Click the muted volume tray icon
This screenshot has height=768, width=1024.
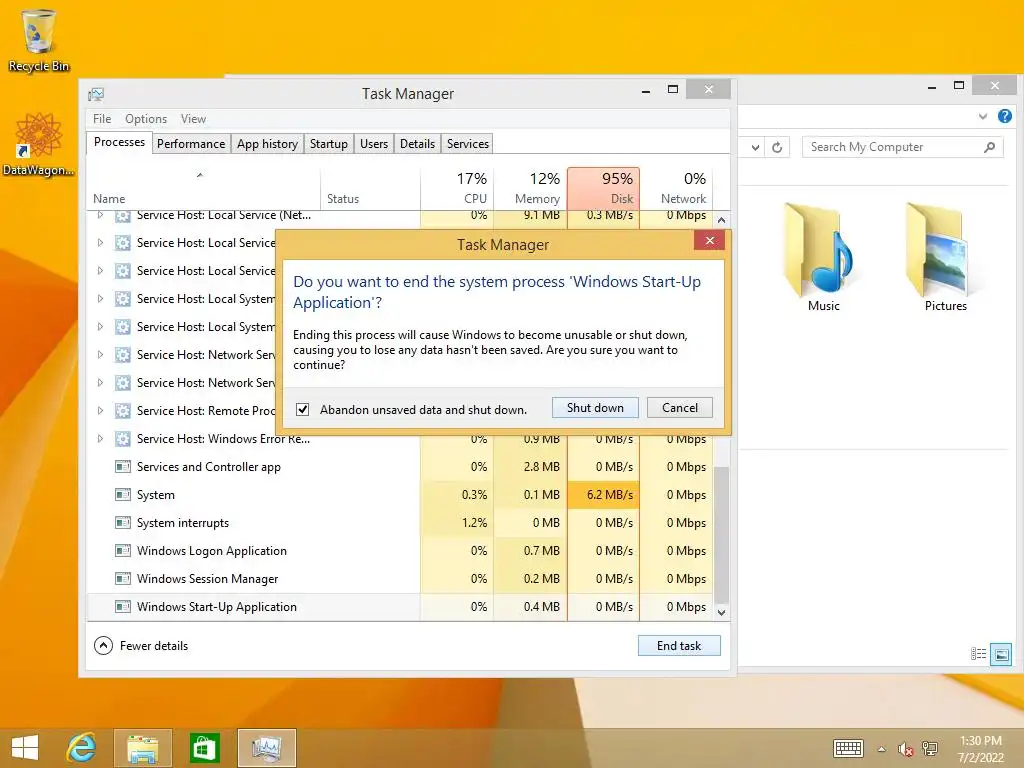(x=905, y=749)
